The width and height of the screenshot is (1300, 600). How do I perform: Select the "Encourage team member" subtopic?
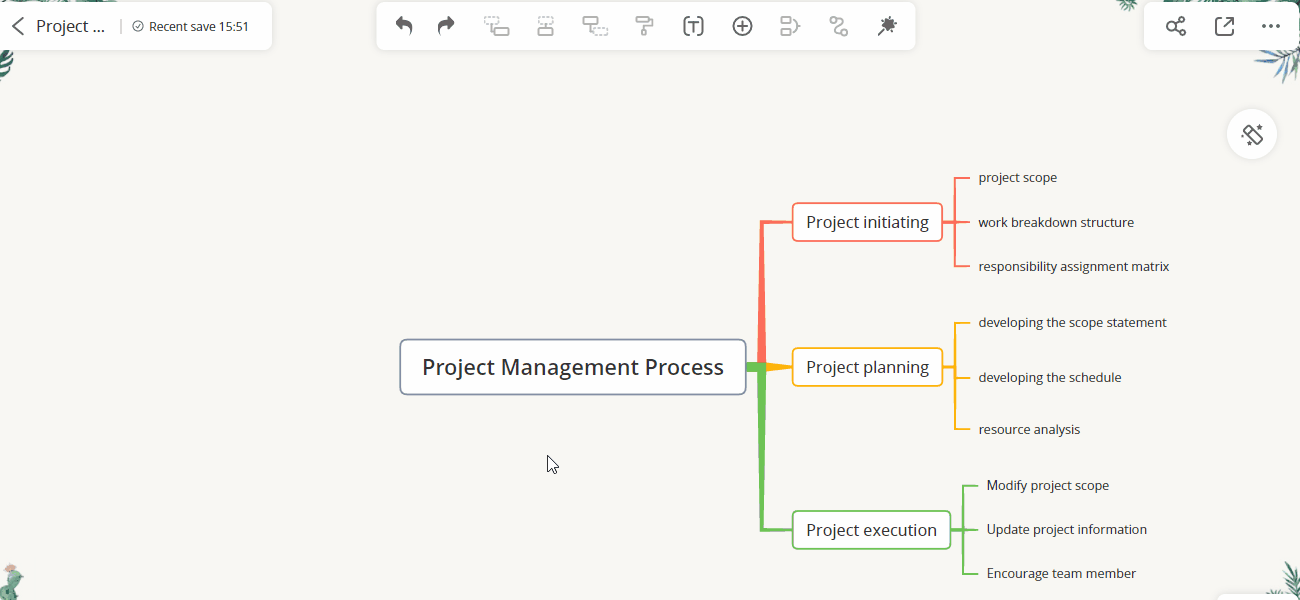(1061, 574)
